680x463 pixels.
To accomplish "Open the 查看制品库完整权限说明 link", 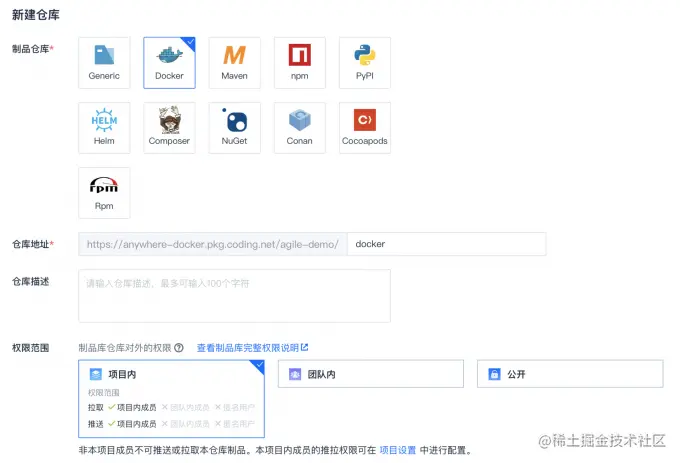I will 252,348.
